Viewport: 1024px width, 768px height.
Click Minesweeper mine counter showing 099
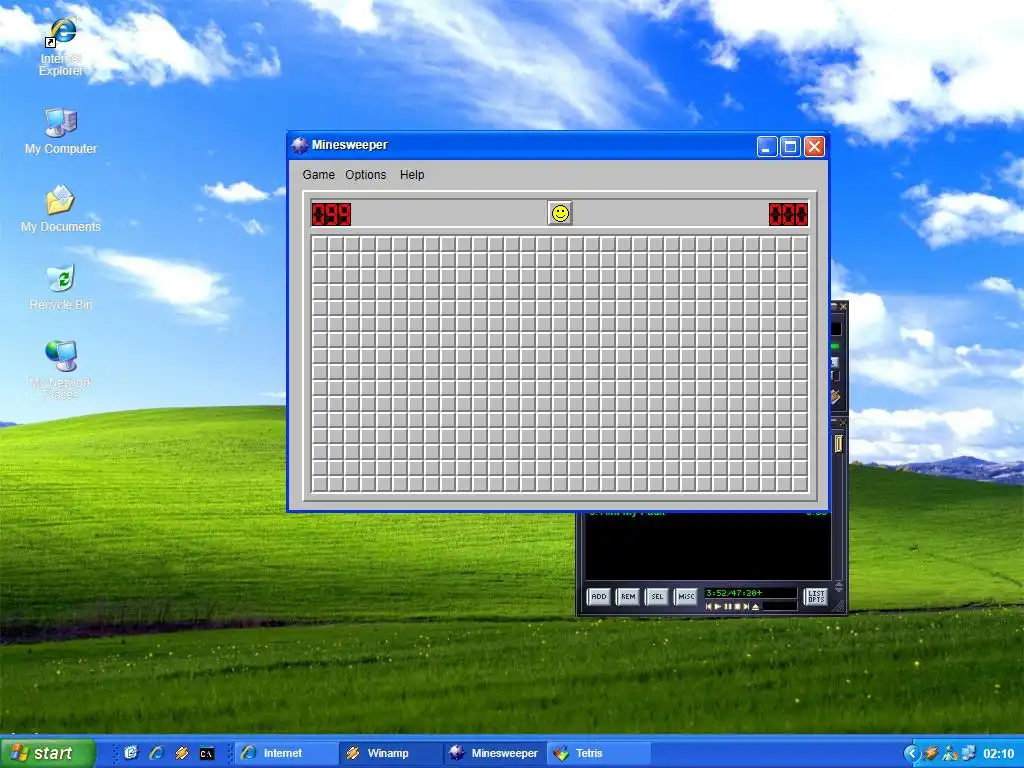coord(331,214)
